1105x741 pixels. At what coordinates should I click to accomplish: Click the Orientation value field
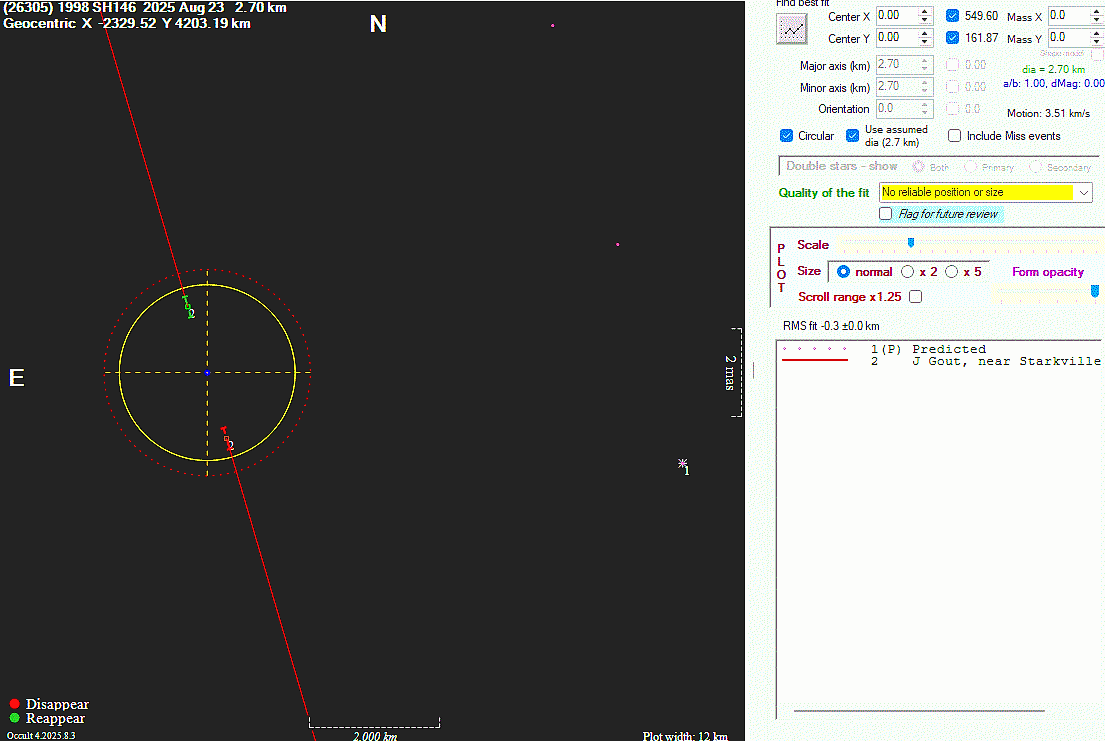point(904,109)
